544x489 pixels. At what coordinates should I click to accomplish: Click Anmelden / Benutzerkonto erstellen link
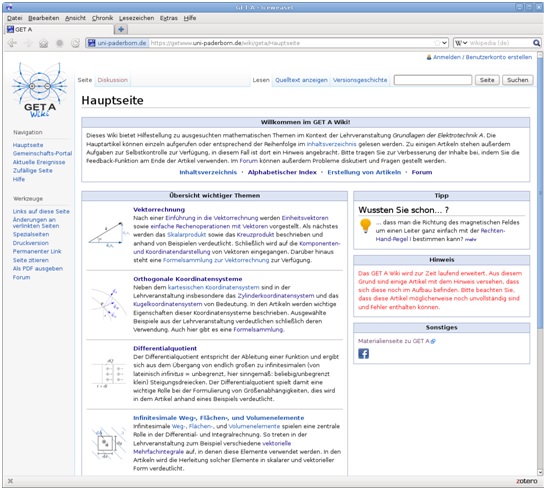point(482,57)
